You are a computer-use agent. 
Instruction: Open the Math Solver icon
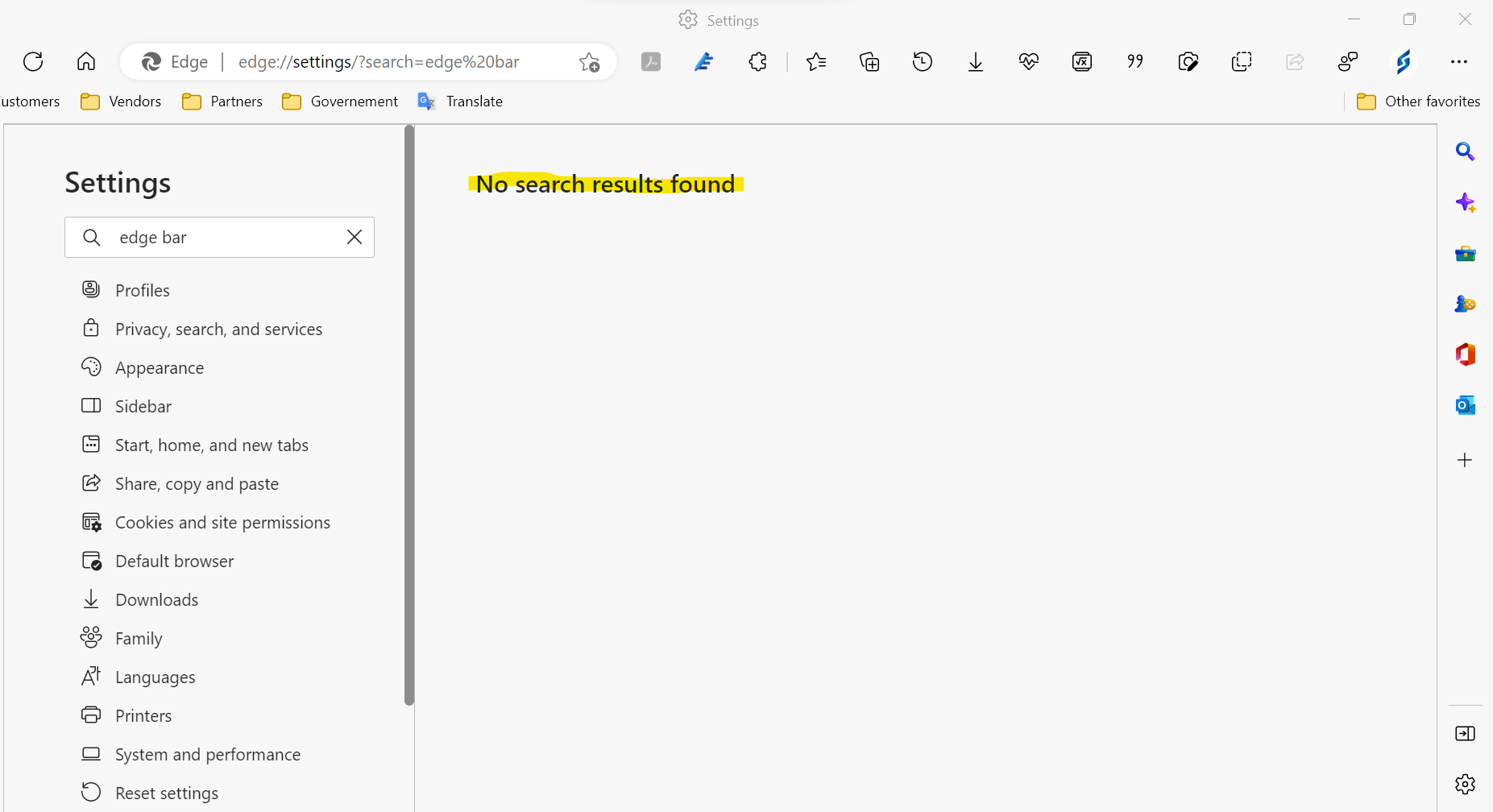click(x=1082, y=62)
